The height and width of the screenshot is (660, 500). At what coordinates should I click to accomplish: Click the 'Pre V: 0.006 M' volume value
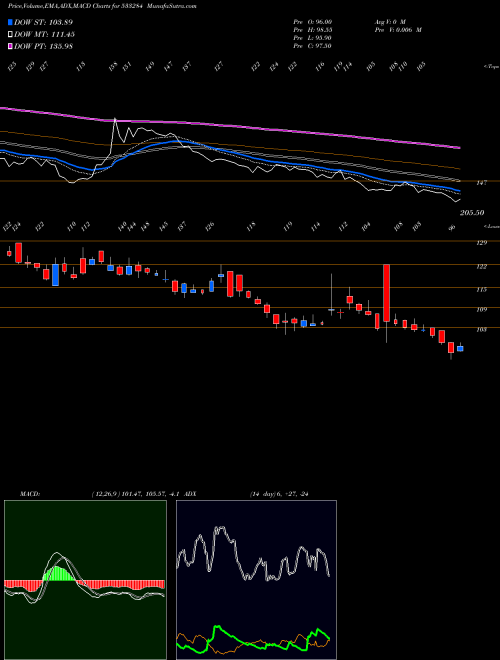(x=398, y=30)
